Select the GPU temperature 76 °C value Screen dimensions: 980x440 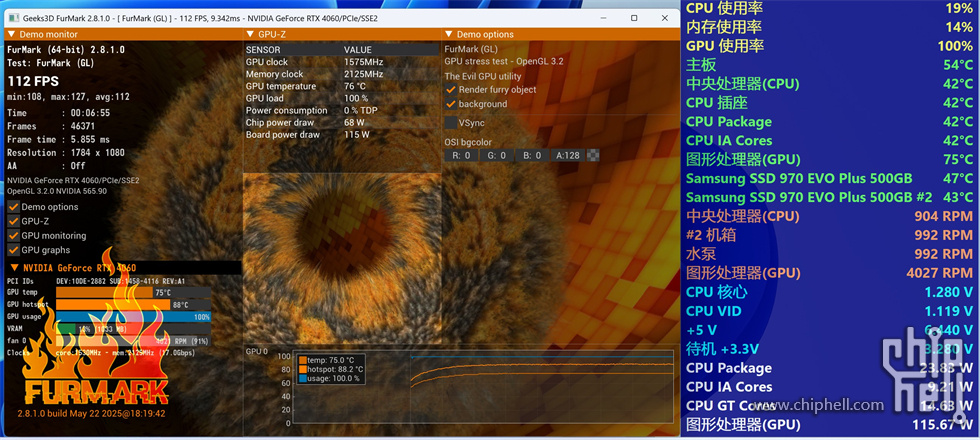[x=356, y=86]
